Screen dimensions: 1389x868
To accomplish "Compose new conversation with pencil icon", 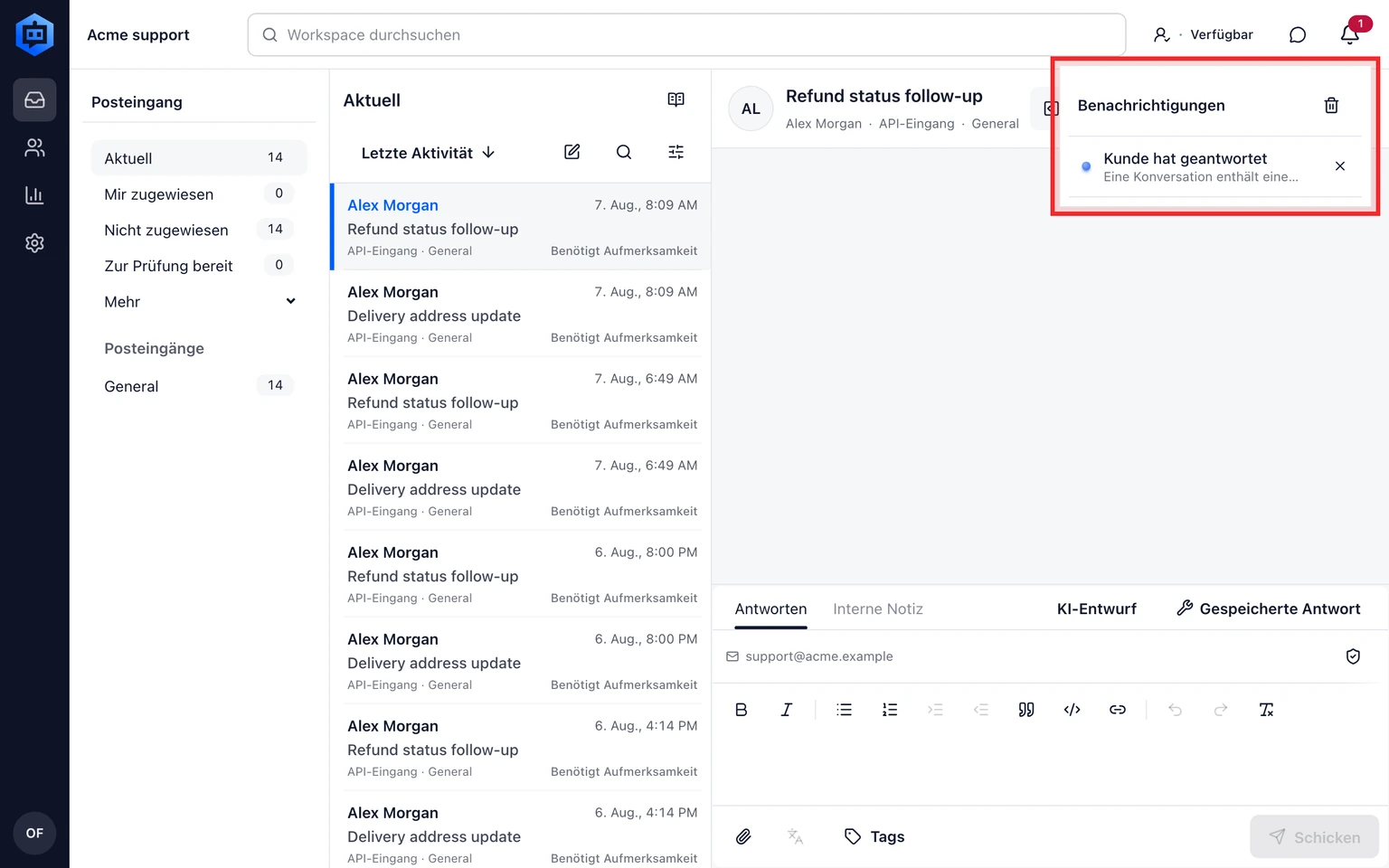I will (572, 152).
